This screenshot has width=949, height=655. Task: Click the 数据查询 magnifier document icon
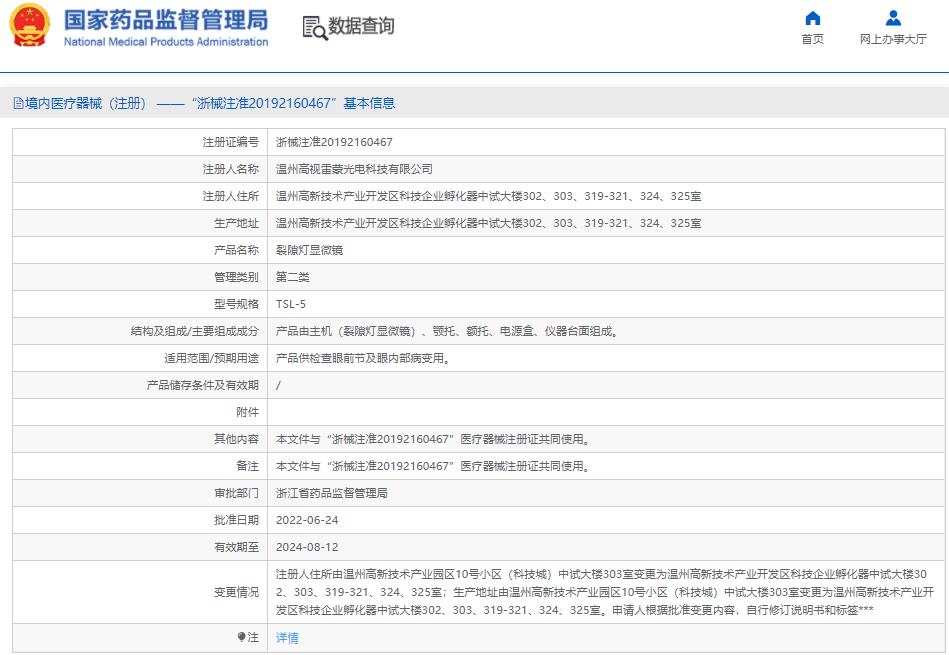pos(314,28)
